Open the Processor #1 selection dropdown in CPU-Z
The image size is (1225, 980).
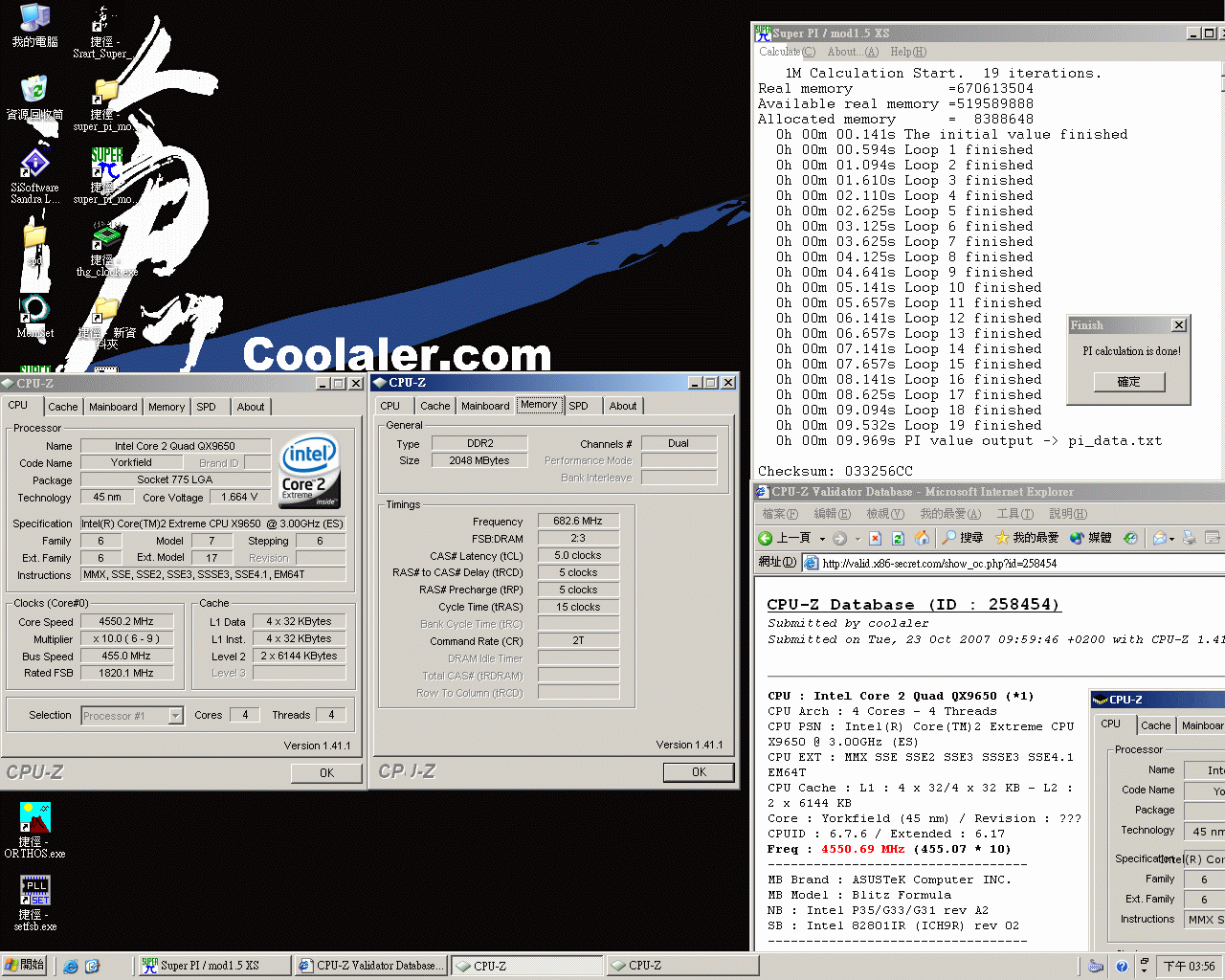pyautogui.click(x=175, y=715)
